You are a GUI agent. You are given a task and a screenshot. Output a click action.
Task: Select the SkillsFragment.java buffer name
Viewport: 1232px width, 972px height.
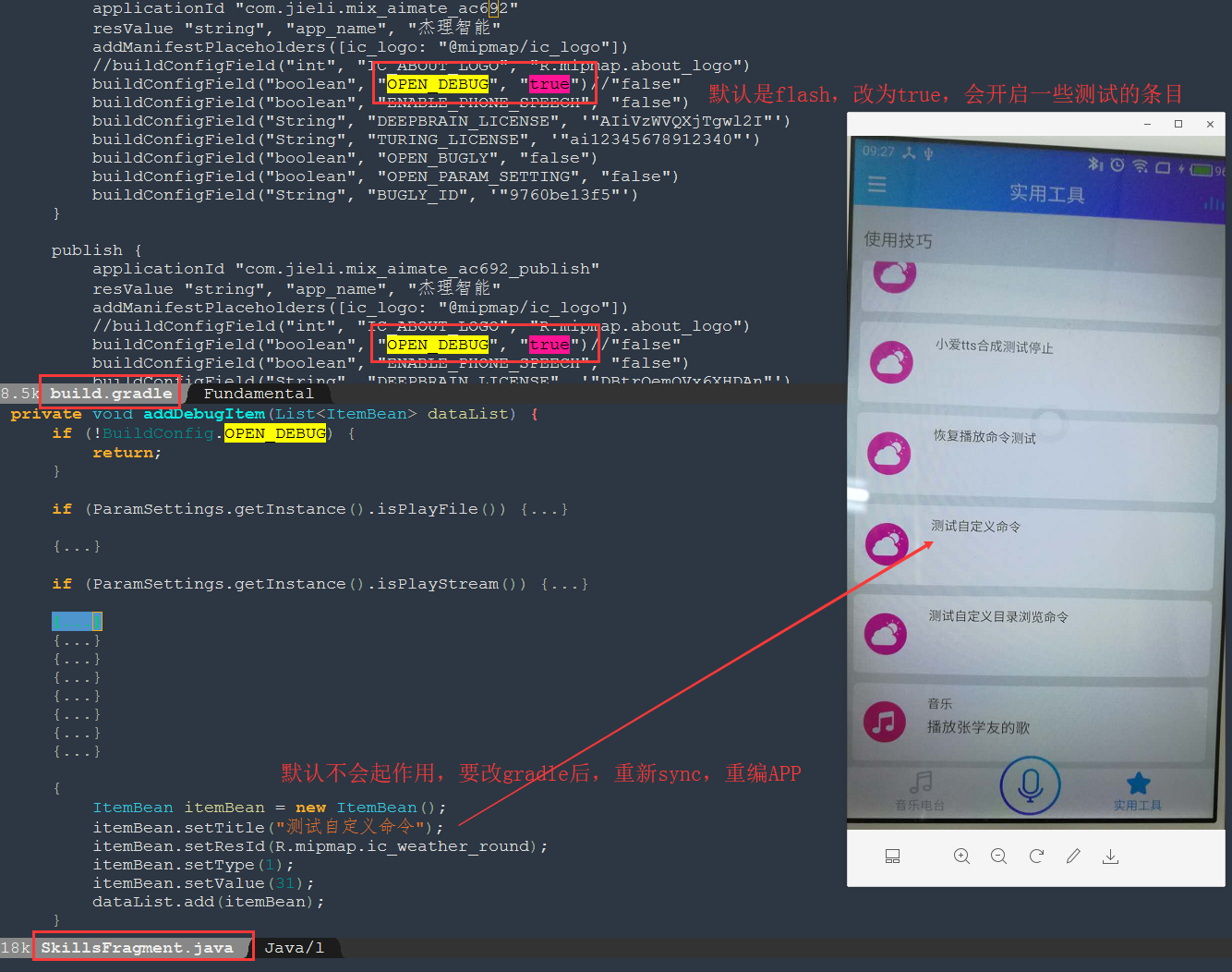point(137,948)
